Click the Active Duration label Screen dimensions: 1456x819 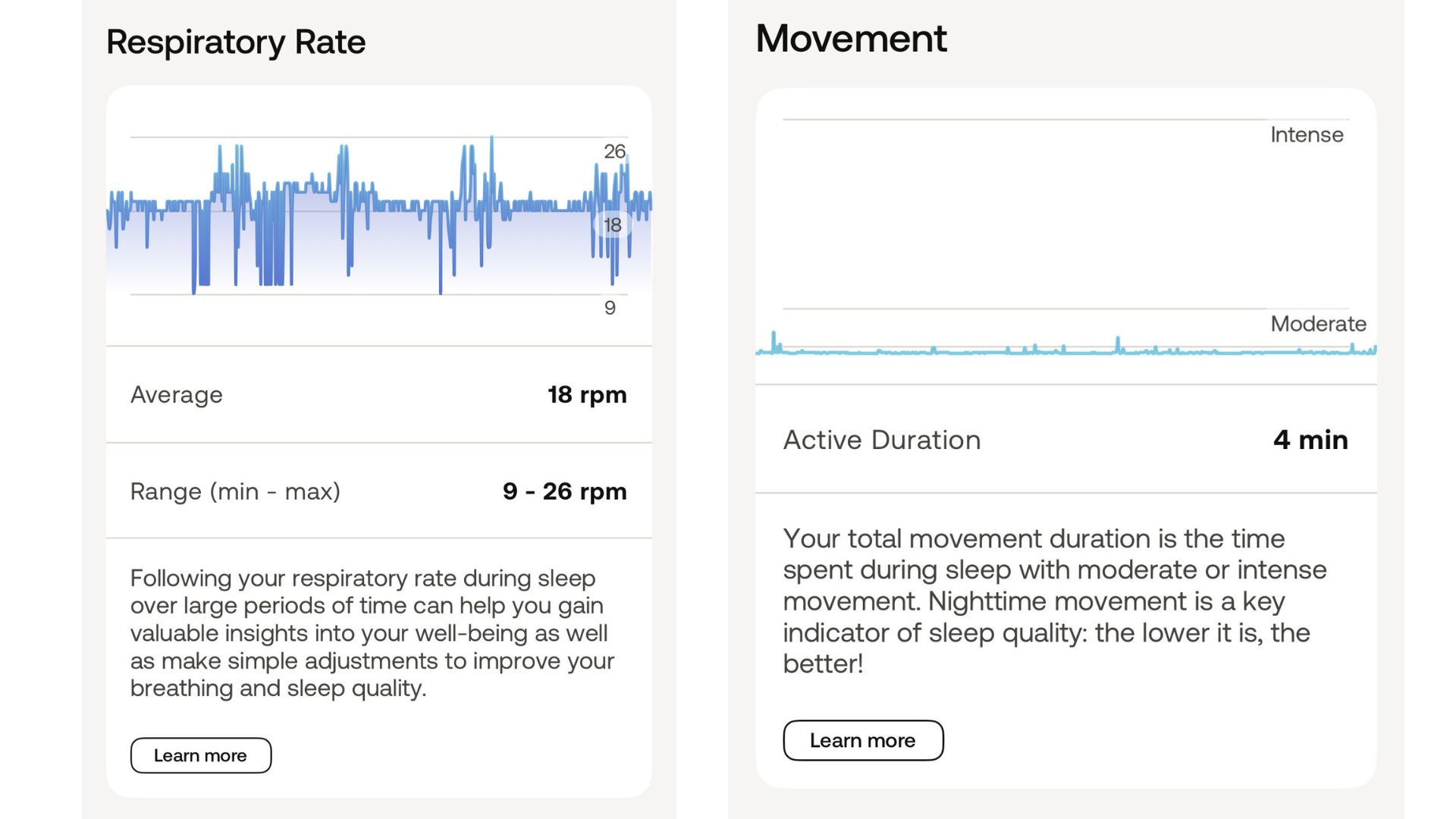882,440
